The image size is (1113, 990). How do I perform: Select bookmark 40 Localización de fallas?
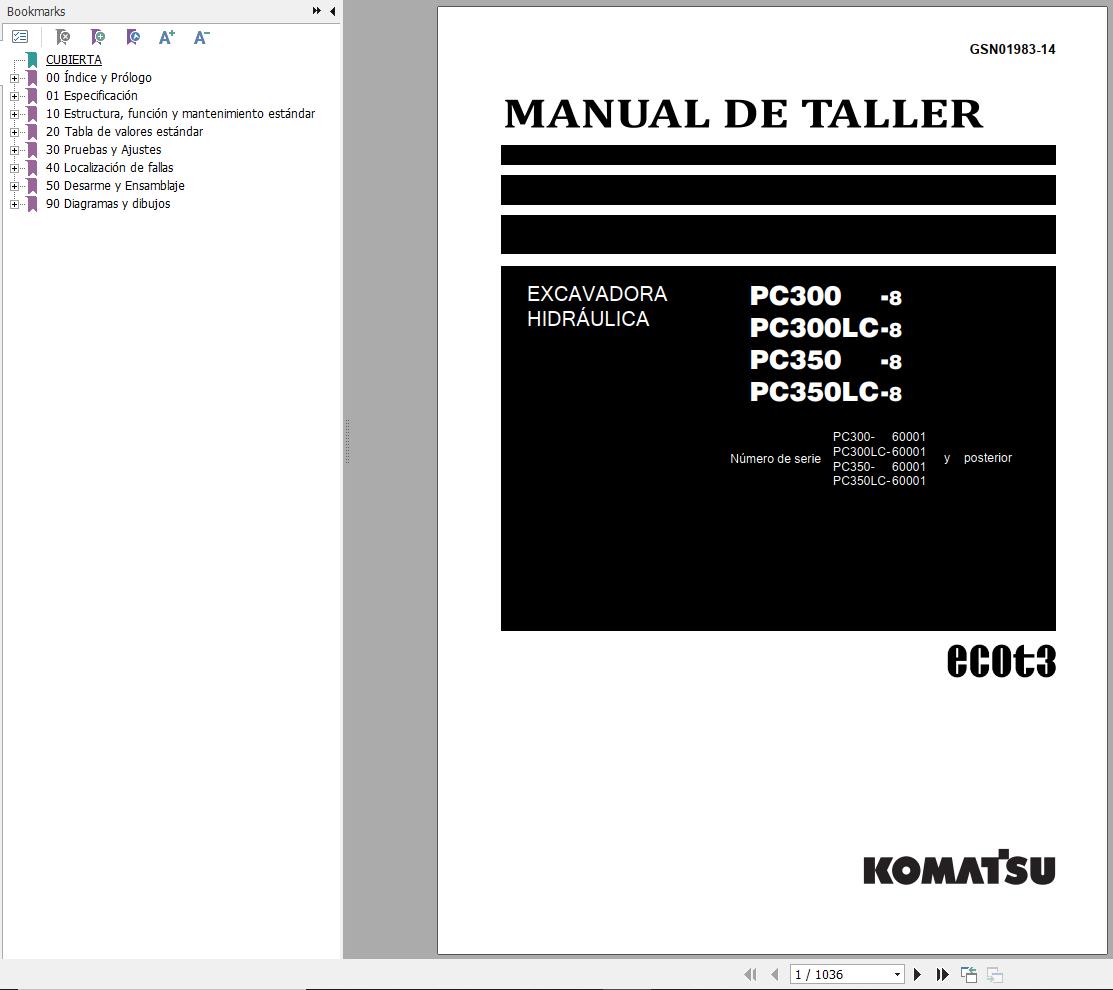click(109, 168)
